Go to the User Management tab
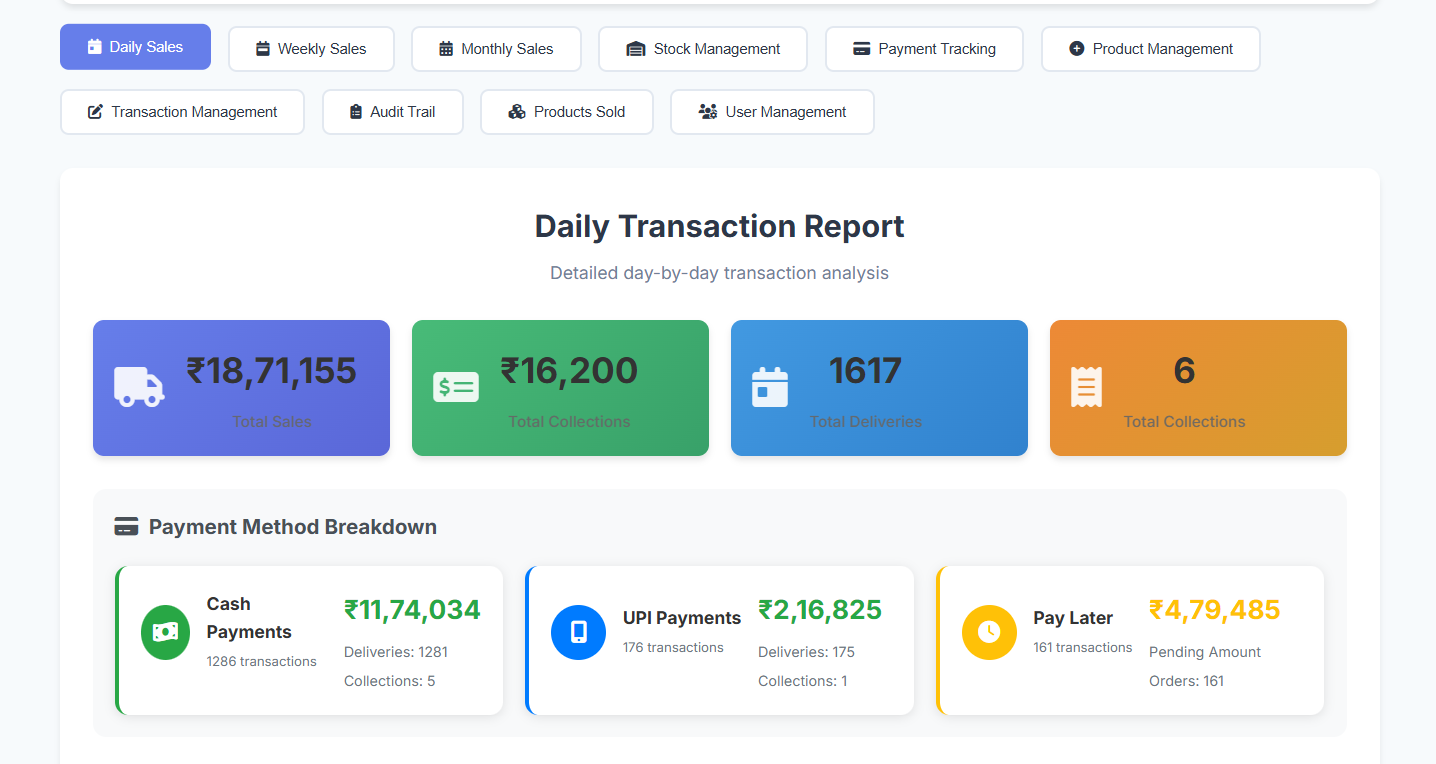The image size is (1436, 764). pos(772,112)
